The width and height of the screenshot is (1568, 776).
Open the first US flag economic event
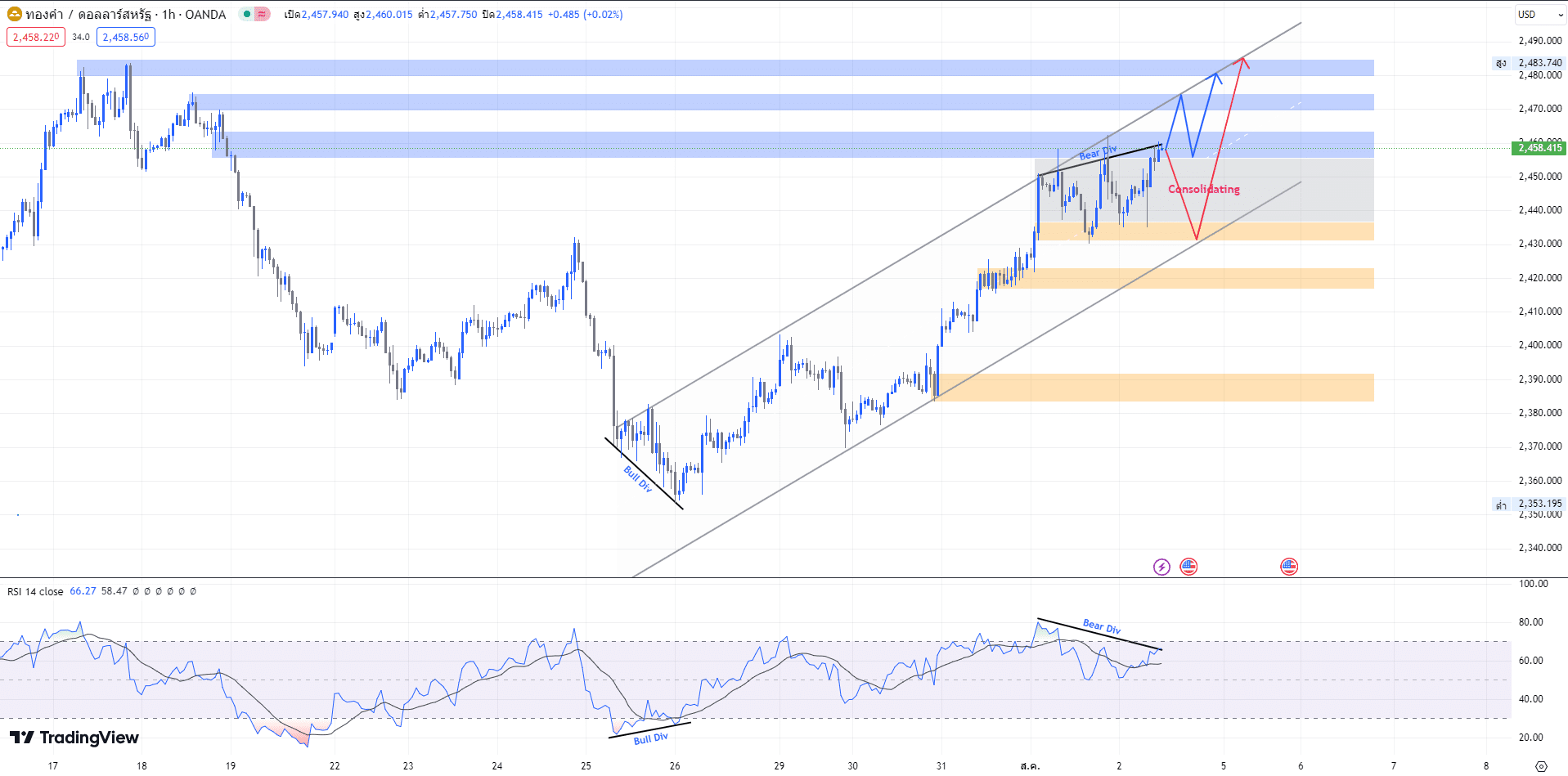(1188, 567)
